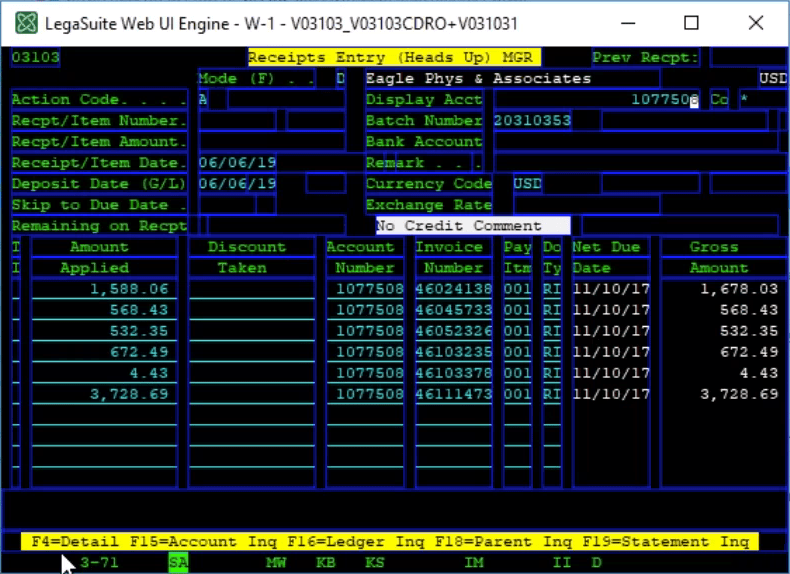Click invoice number 46024138

(x=453, y=289)
